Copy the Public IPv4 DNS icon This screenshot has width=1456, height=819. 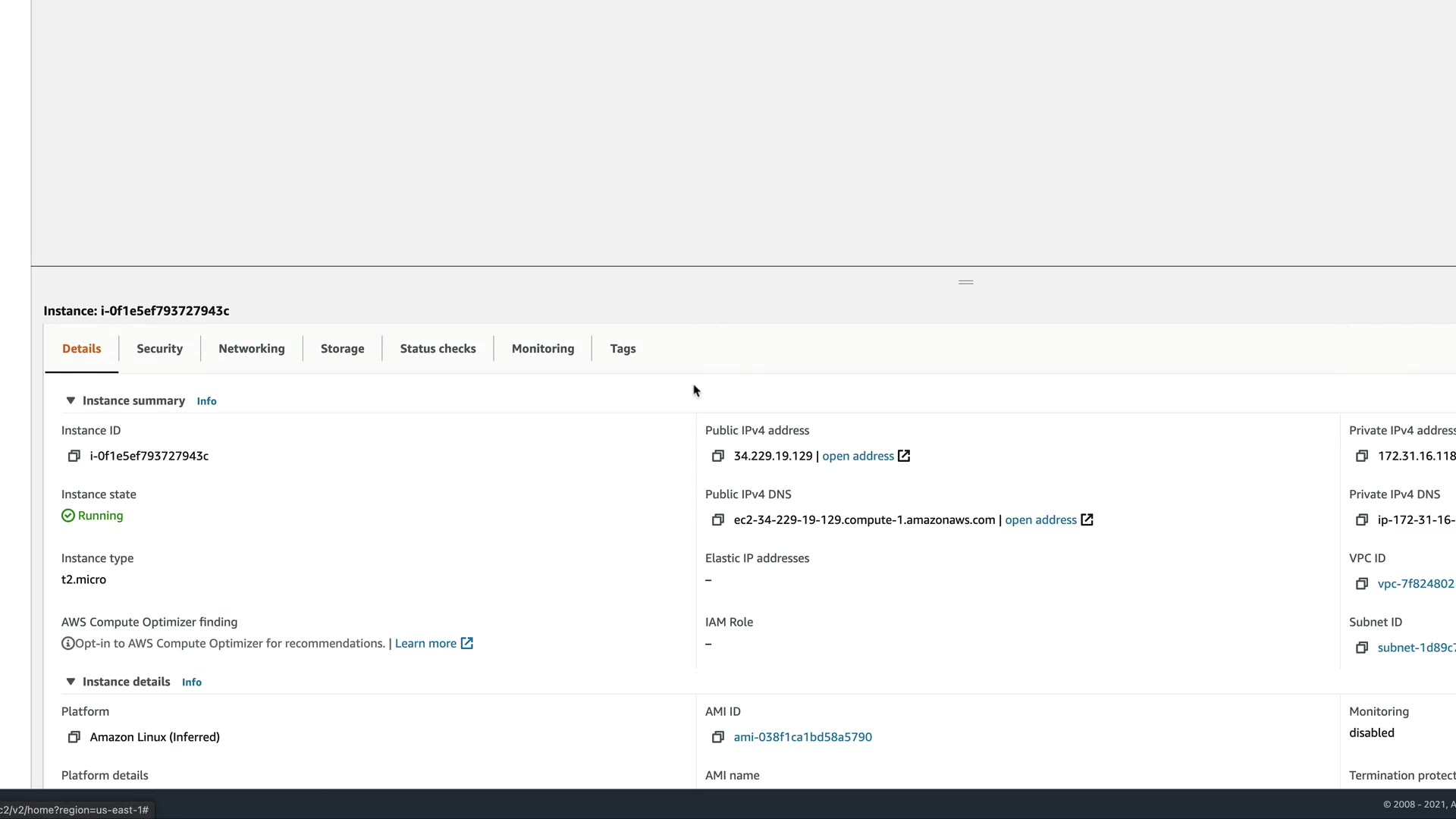click(717, 519)
